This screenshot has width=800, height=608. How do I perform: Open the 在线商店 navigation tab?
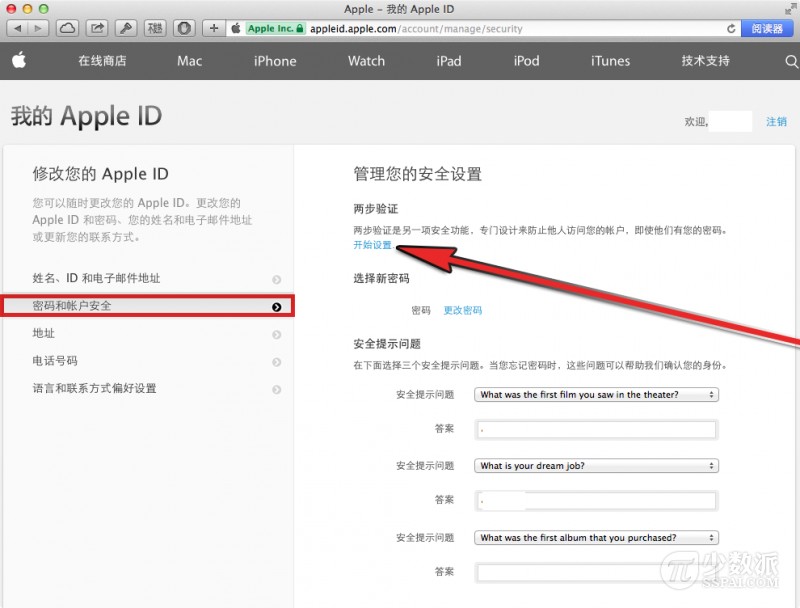click(x=103, y=61)
